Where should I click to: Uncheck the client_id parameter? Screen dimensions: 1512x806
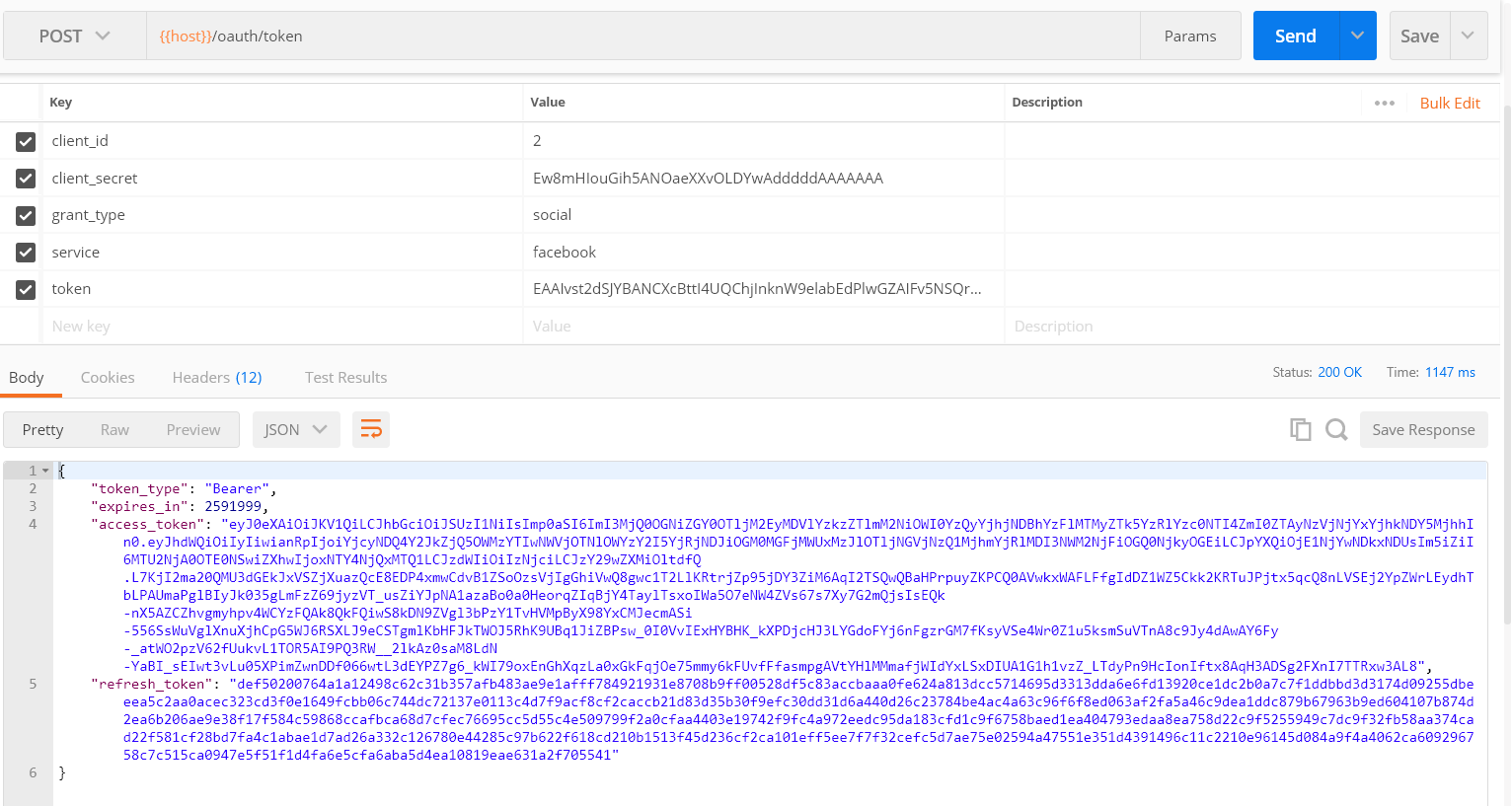26,141
